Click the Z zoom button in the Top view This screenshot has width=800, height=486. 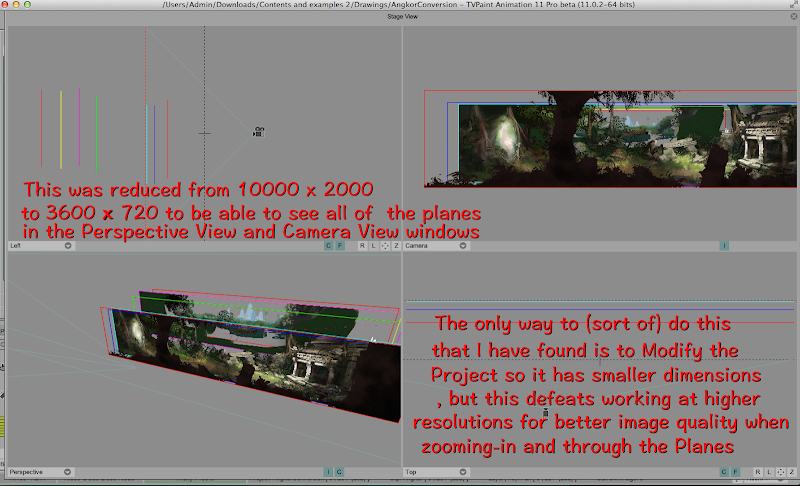(x=792, y=472)
